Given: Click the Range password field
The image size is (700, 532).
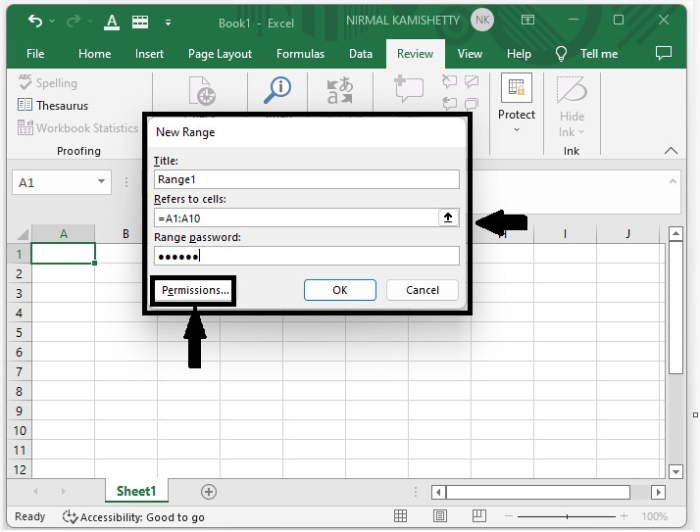Looking at the screenshot, I should coord(307,256).
